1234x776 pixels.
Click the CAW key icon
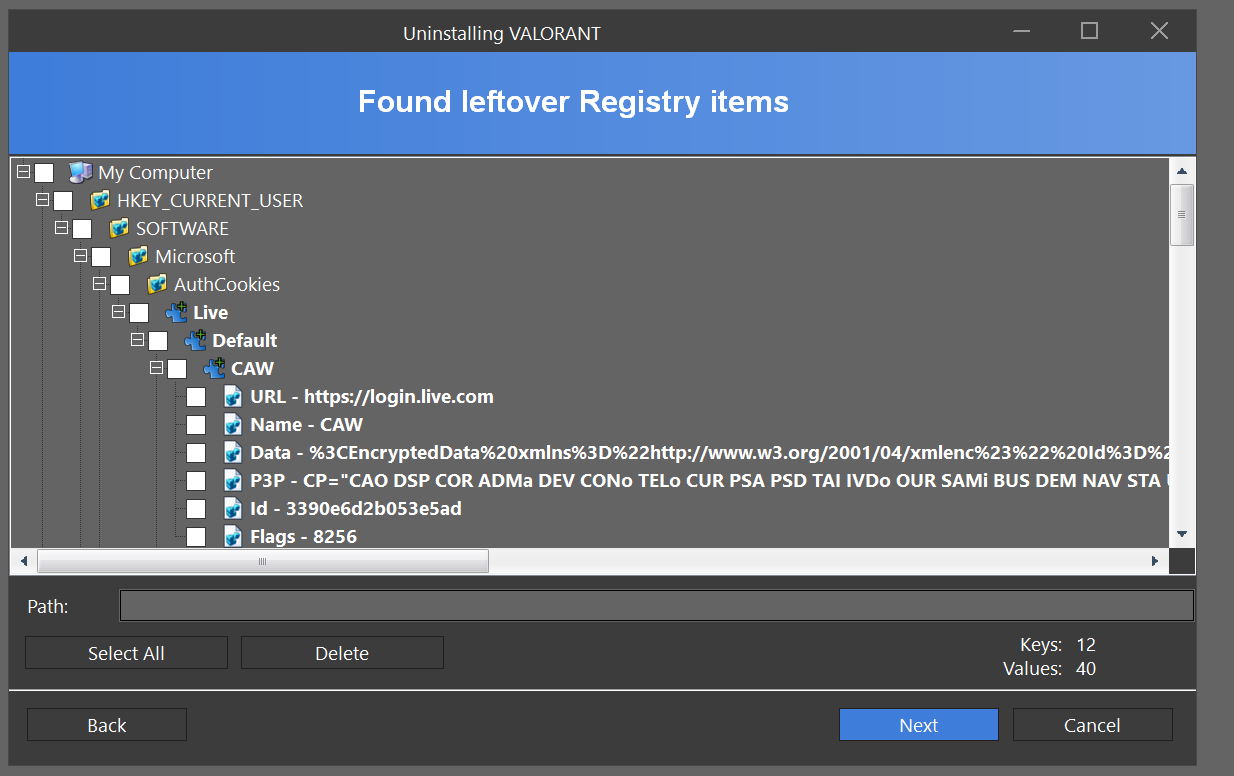pos(214,369)
